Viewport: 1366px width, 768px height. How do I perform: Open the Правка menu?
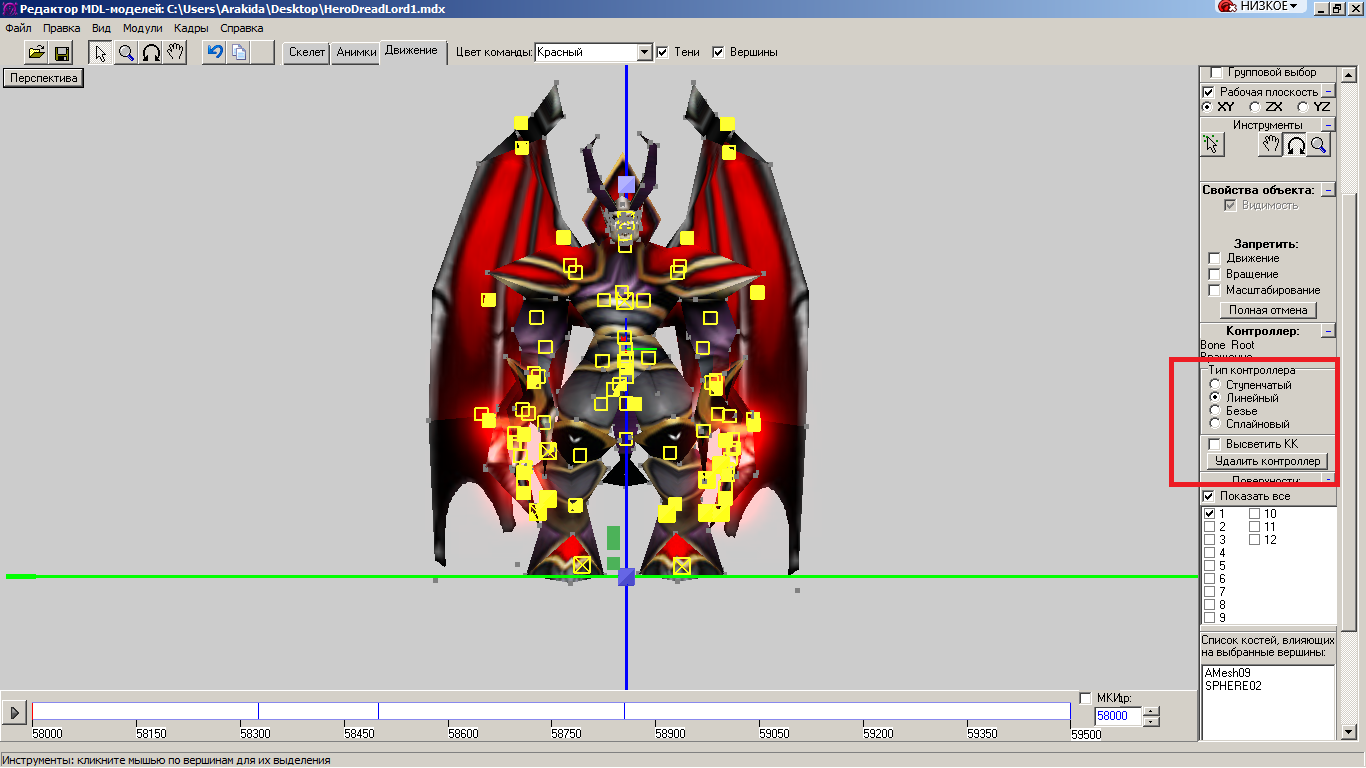coord(62,28)
